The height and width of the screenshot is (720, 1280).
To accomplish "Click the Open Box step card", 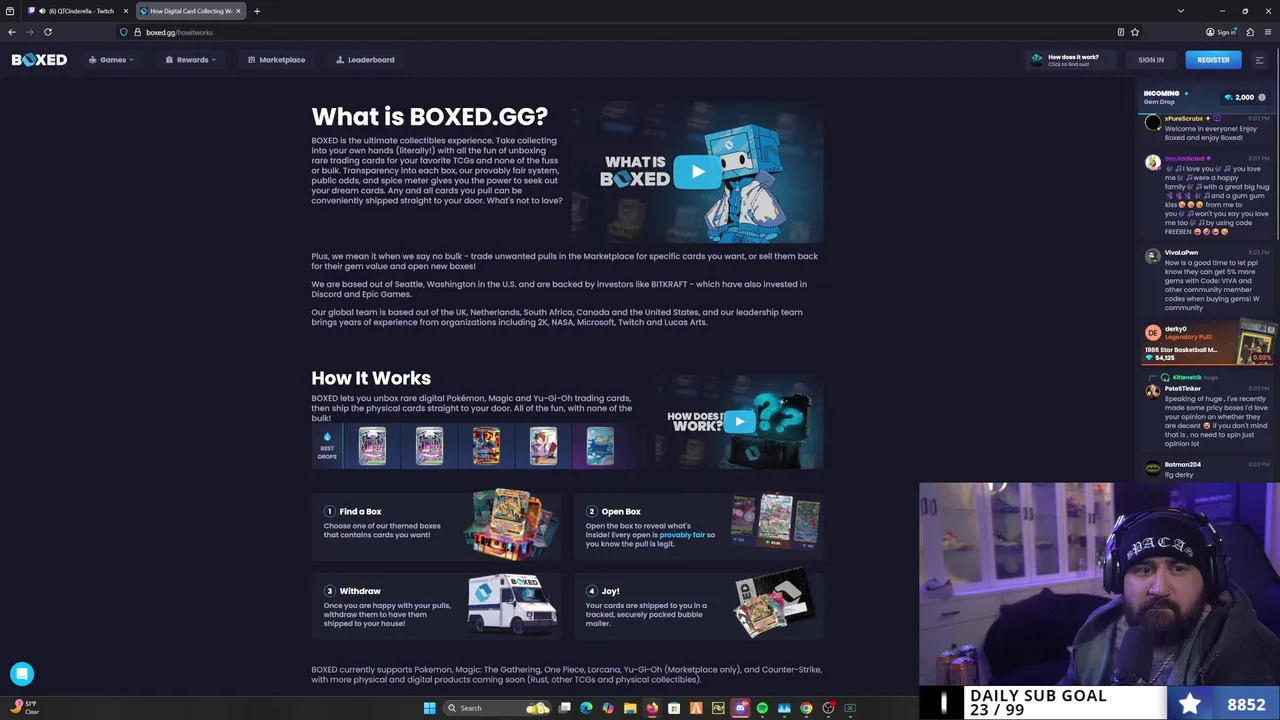I will point(699,526).
